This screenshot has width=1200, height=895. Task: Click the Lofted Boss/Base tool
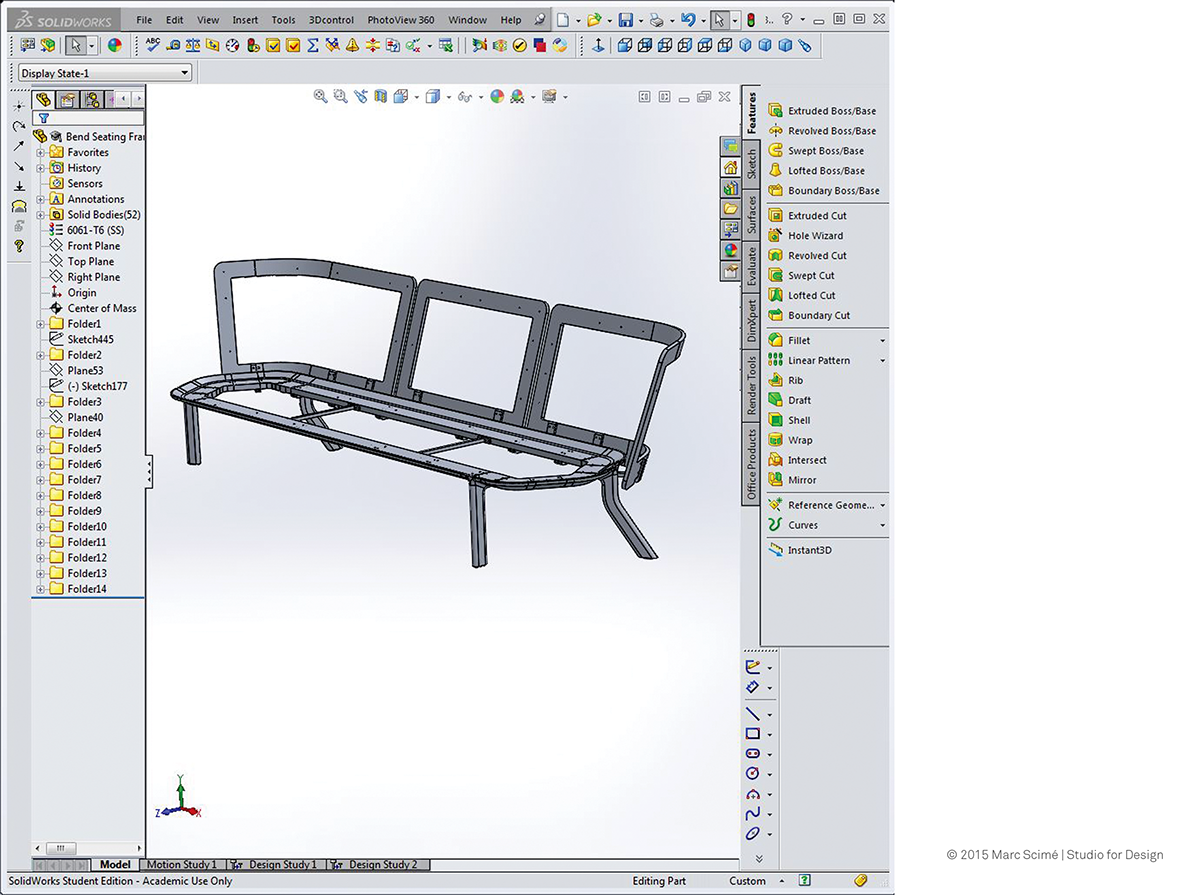point(827,170)
